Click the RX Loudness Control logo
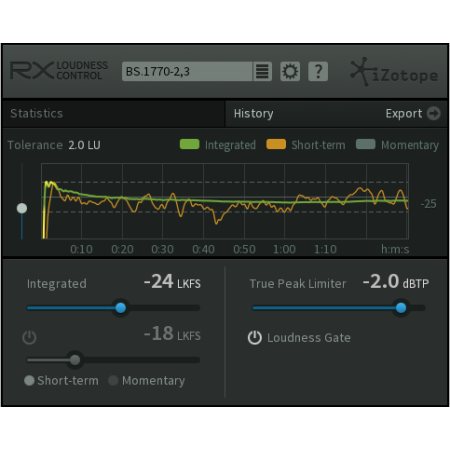 click(x=59, y=70)
